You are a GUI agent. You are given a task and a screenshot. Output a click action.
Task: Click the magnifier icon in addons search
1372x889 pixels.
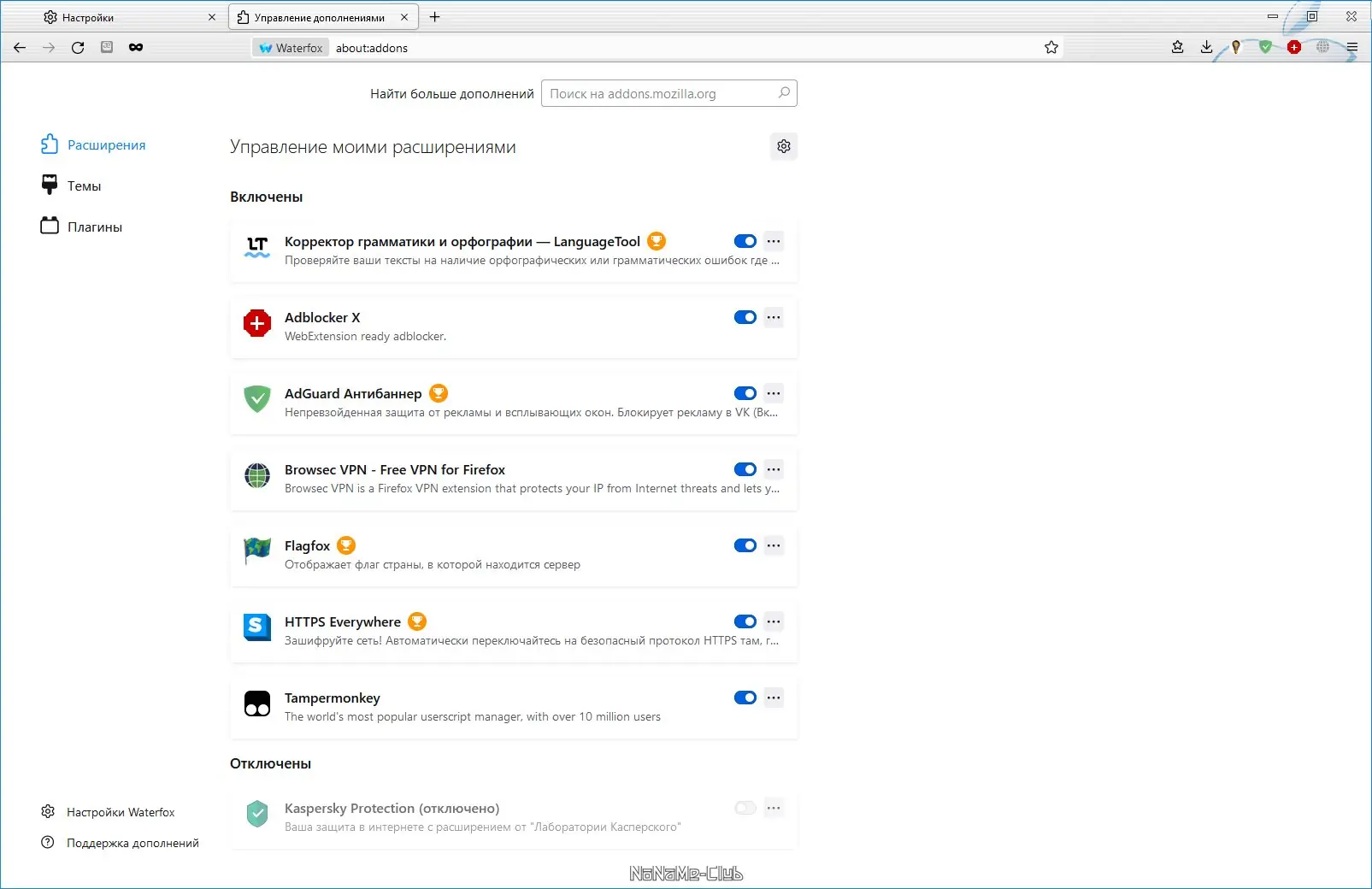pyautogui.click(x=784, y=93)
